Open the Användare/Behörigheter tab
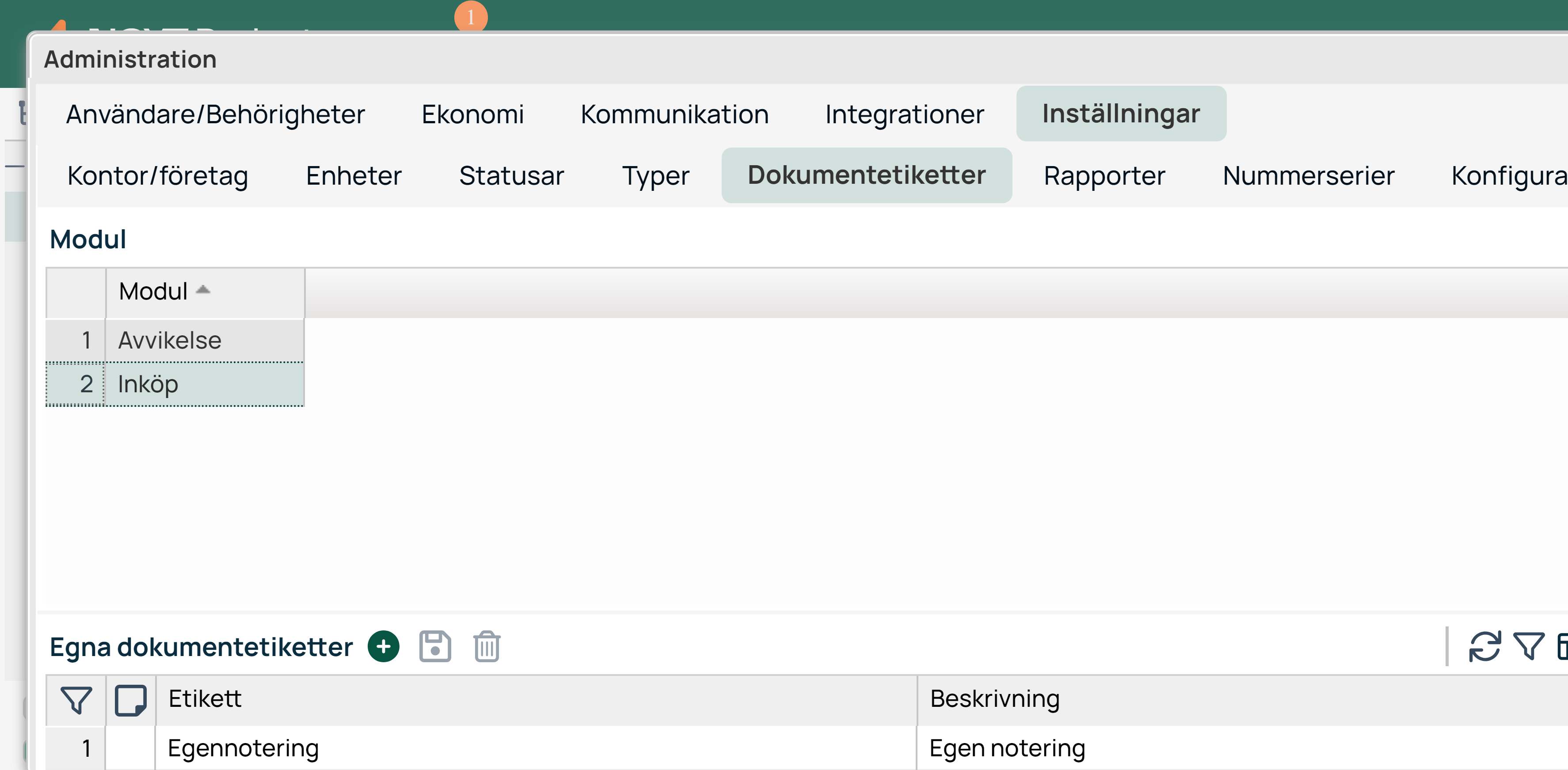This screenshot has height=770, width=1568. (x=216, y=114)
